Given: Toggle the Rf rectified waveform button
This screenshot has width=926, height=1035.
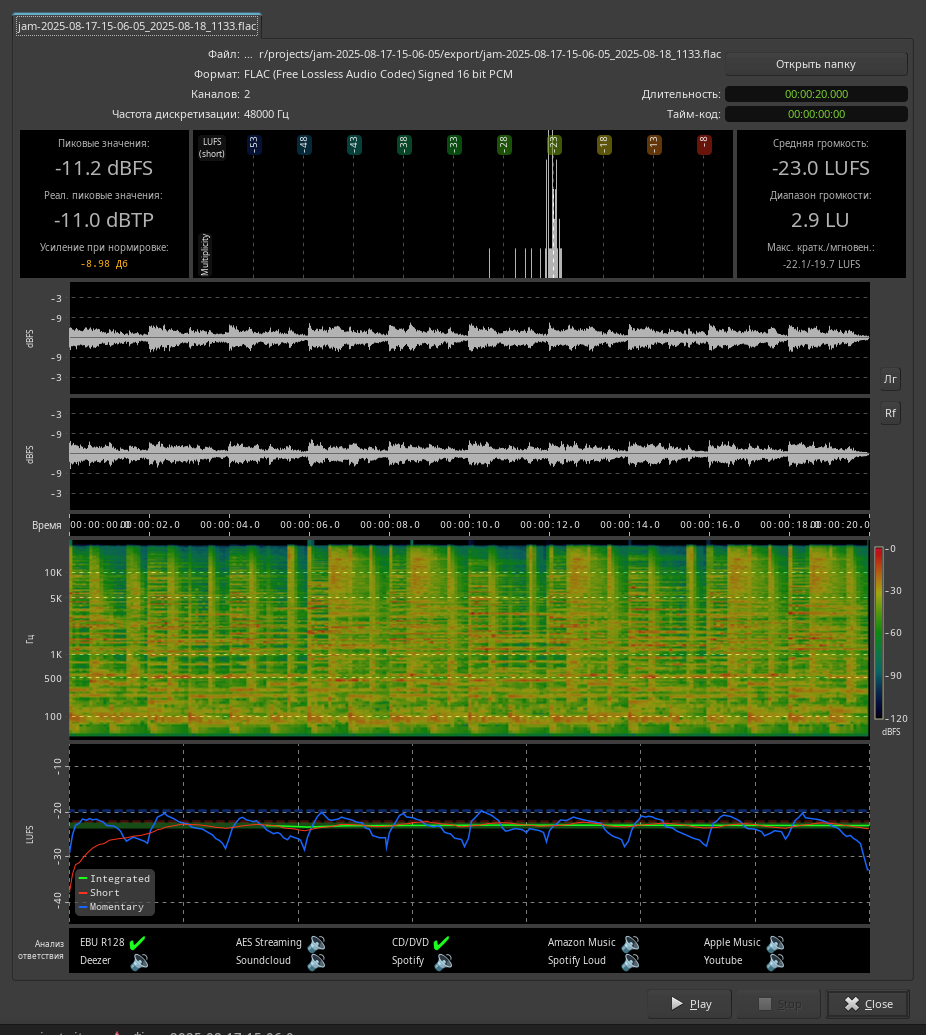Looking at the screenshot, I should 890,413.
